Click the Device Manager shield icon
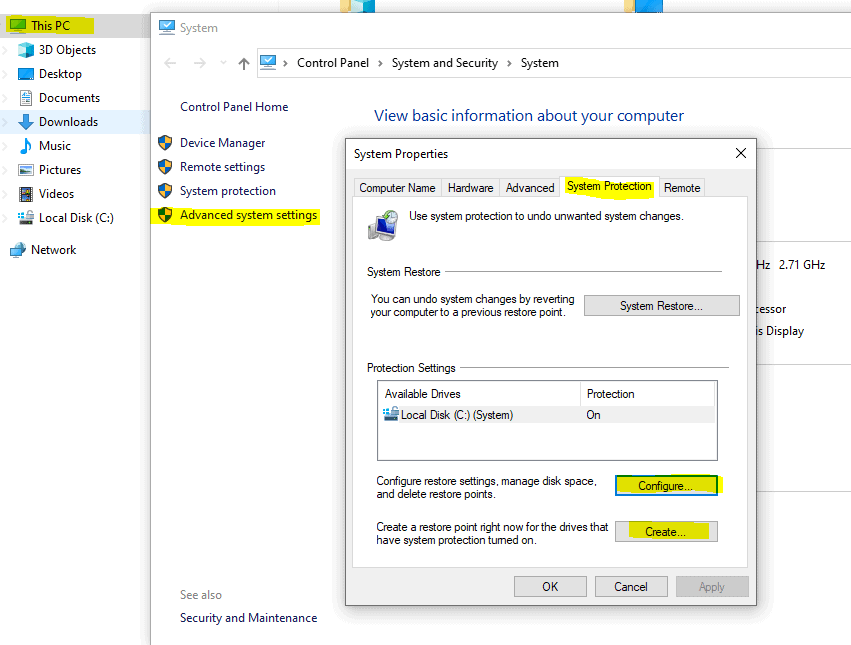 coord(165,143)
